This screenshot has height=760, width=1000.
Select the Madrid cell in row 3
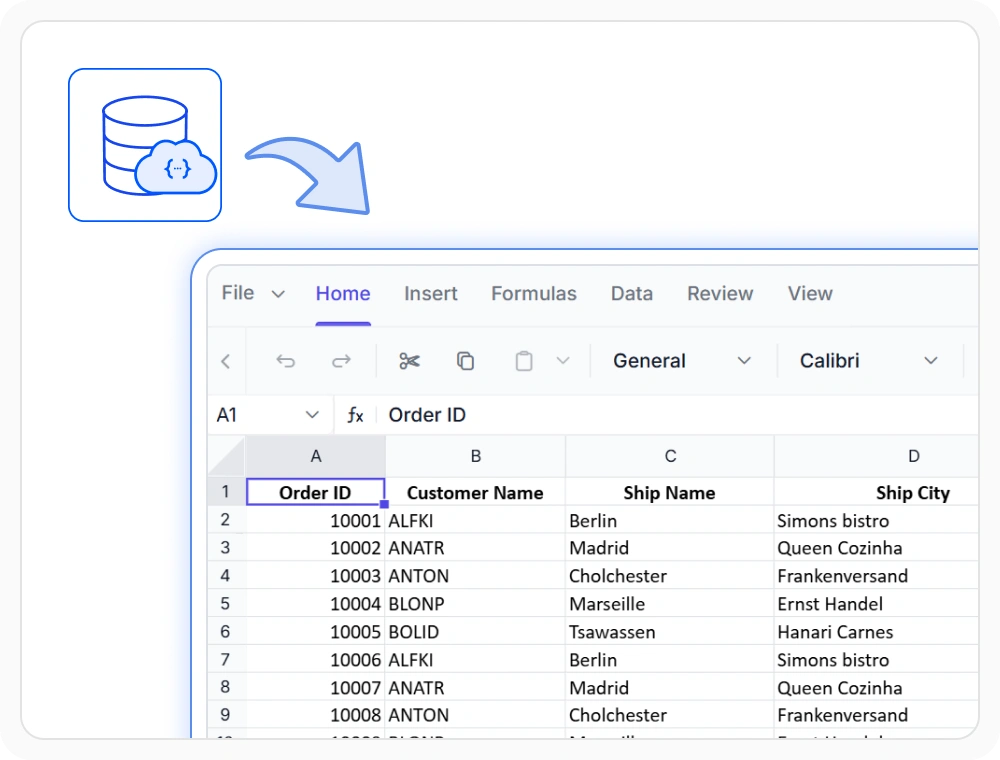pyautogui.click(x=670, y=548)
